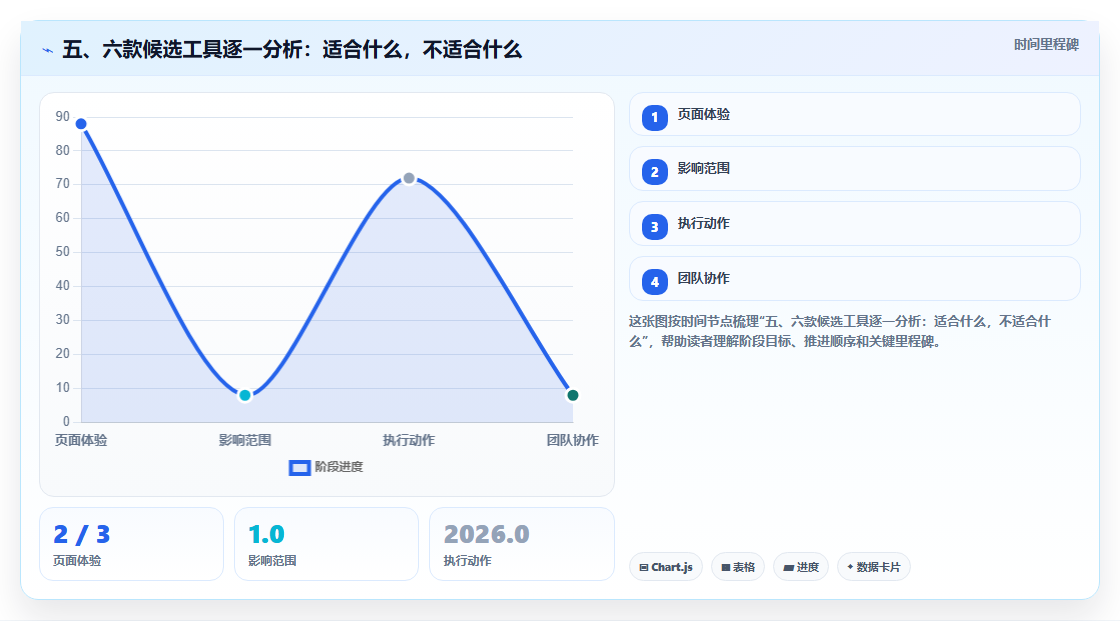Click the section title 五、六款候选工具逐一分析
This screenshot has height=621, width=1120.
(292, 50)
